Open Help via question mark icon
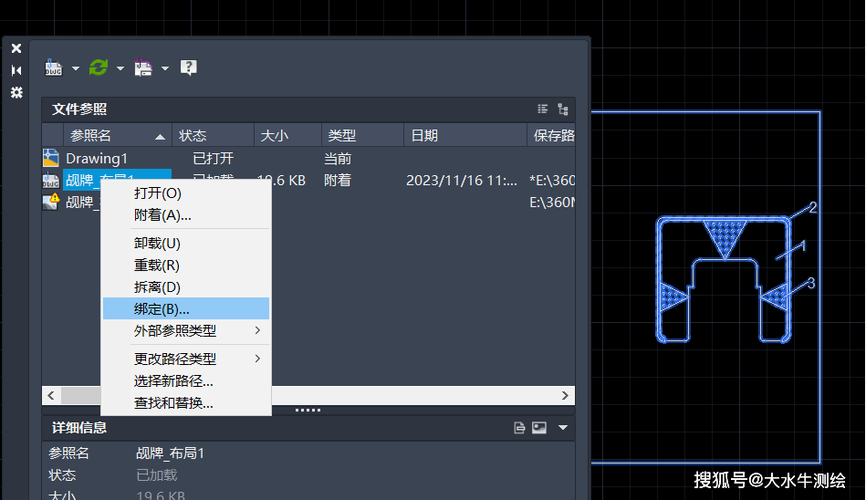Screen dimensions: 866x500 click(188, 68)
